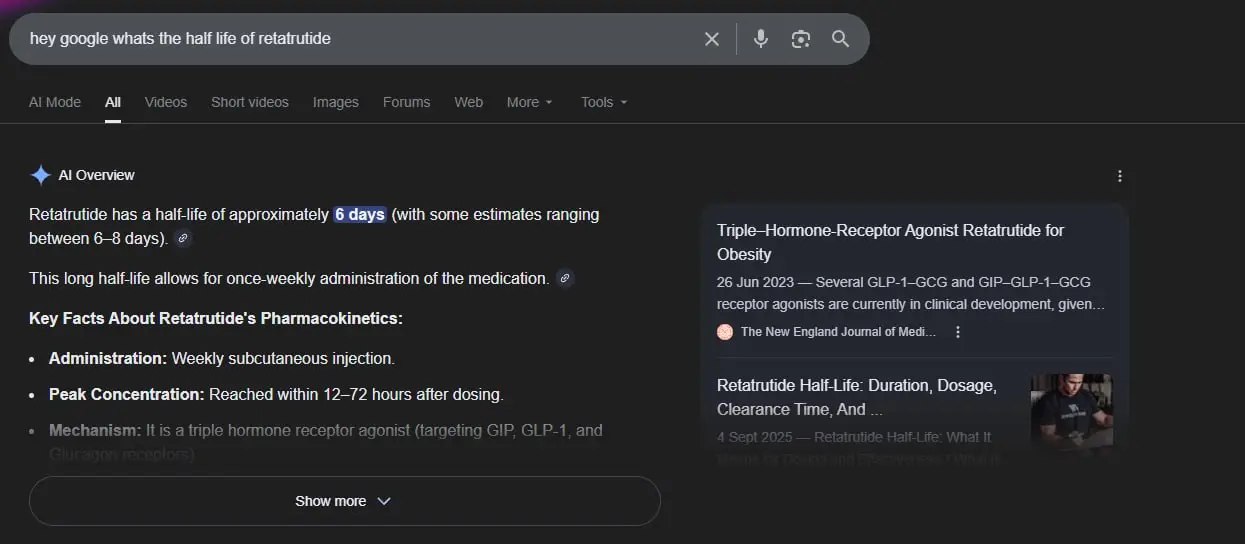Screen dimensions: 1245x544
Task: Submit search with magnifying glass icon
Action: coord(840,39)
